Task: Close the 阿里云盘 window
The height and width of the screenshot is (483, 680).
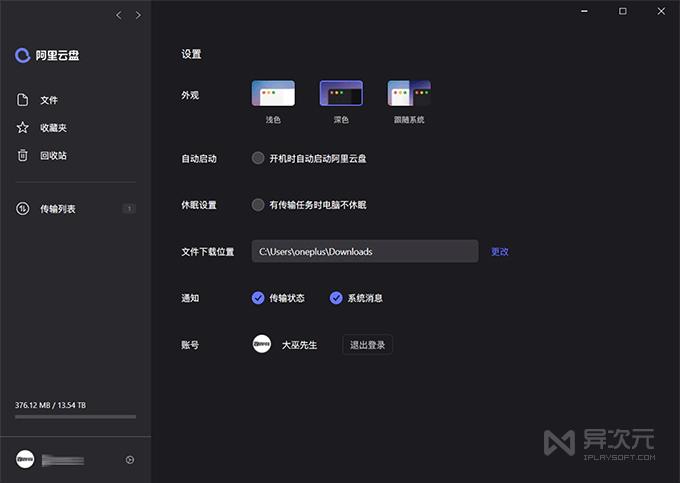Action: tap(661, 11)
